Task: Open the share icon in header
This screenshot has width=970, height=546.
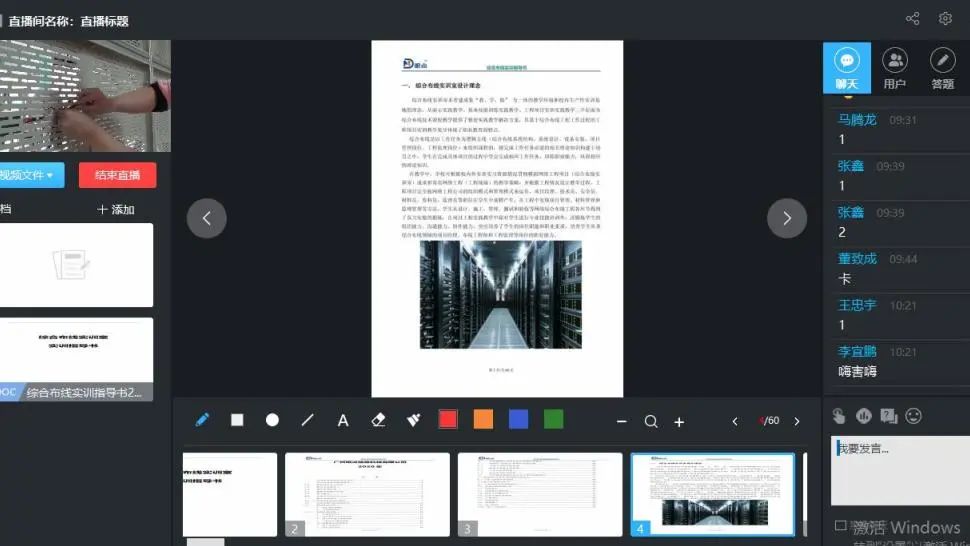Action: coord(912,19)
